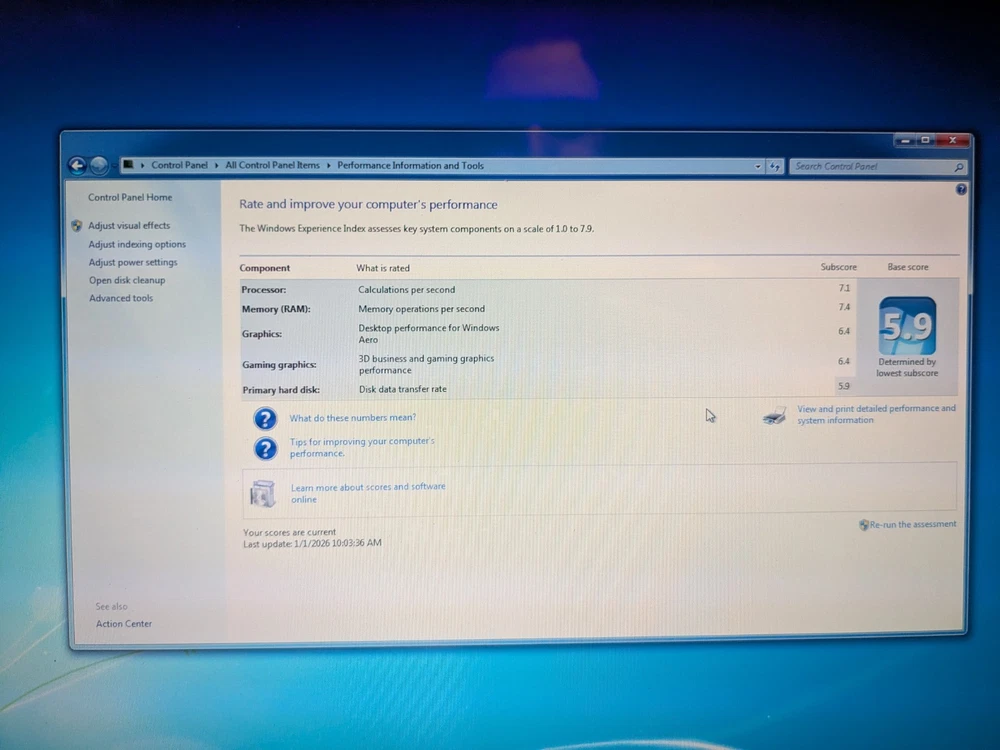Focus the Search Control Panel field
The width and height of the screenshot is (1000, 750).
(x=870, y=167)
